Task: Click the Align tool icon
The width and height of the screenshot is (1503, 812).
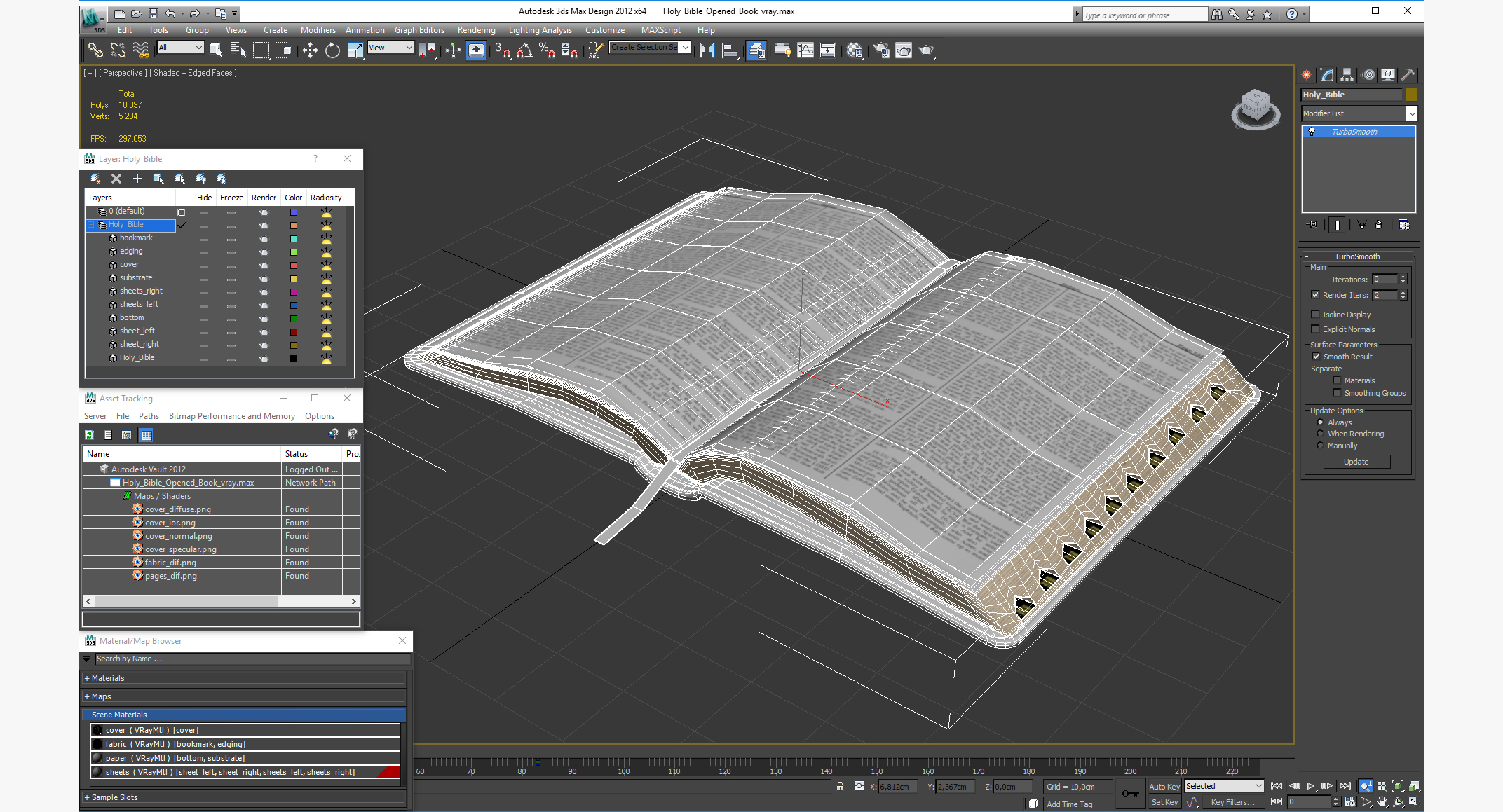Action: click(730, 50)
